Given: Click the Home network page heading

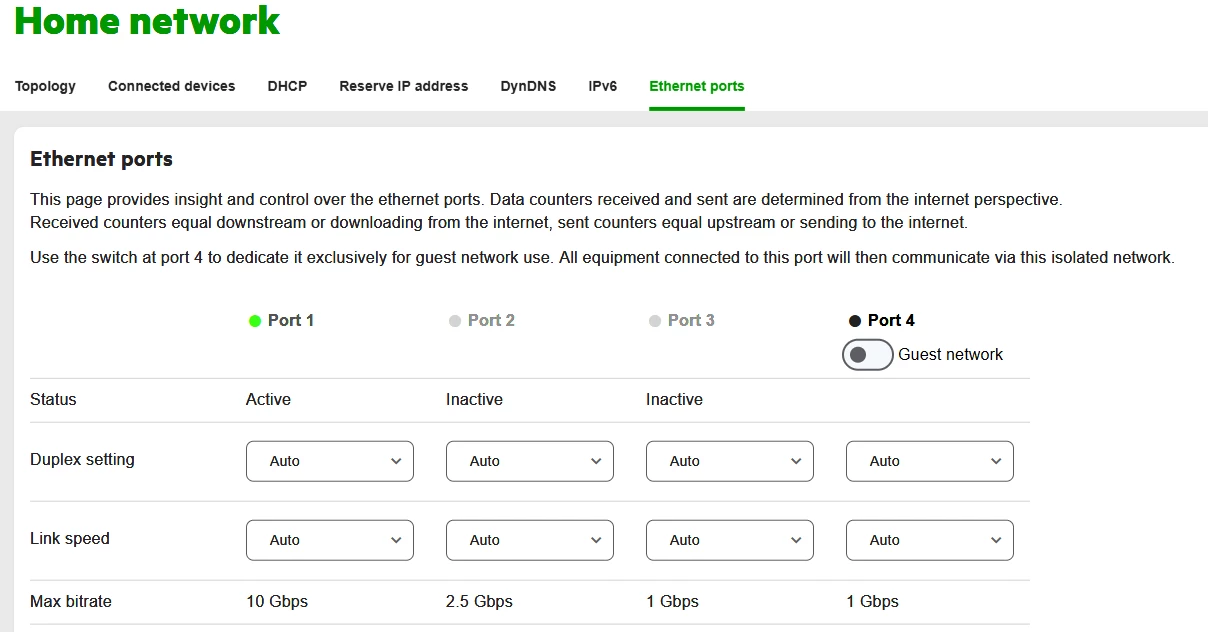Looking at the screenshot, I should point(147,21).
